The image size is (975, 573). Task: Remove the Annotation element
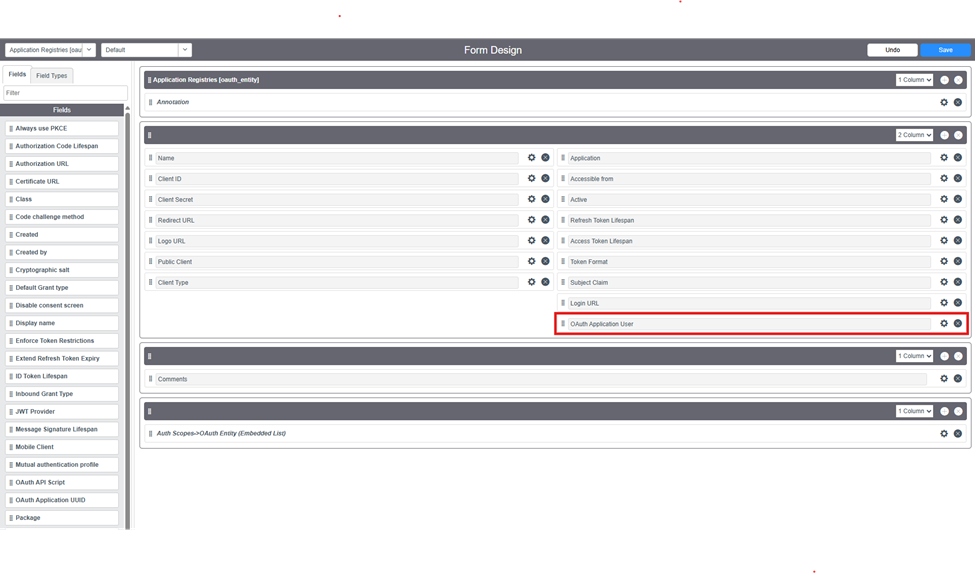click(x=958, y=102)
